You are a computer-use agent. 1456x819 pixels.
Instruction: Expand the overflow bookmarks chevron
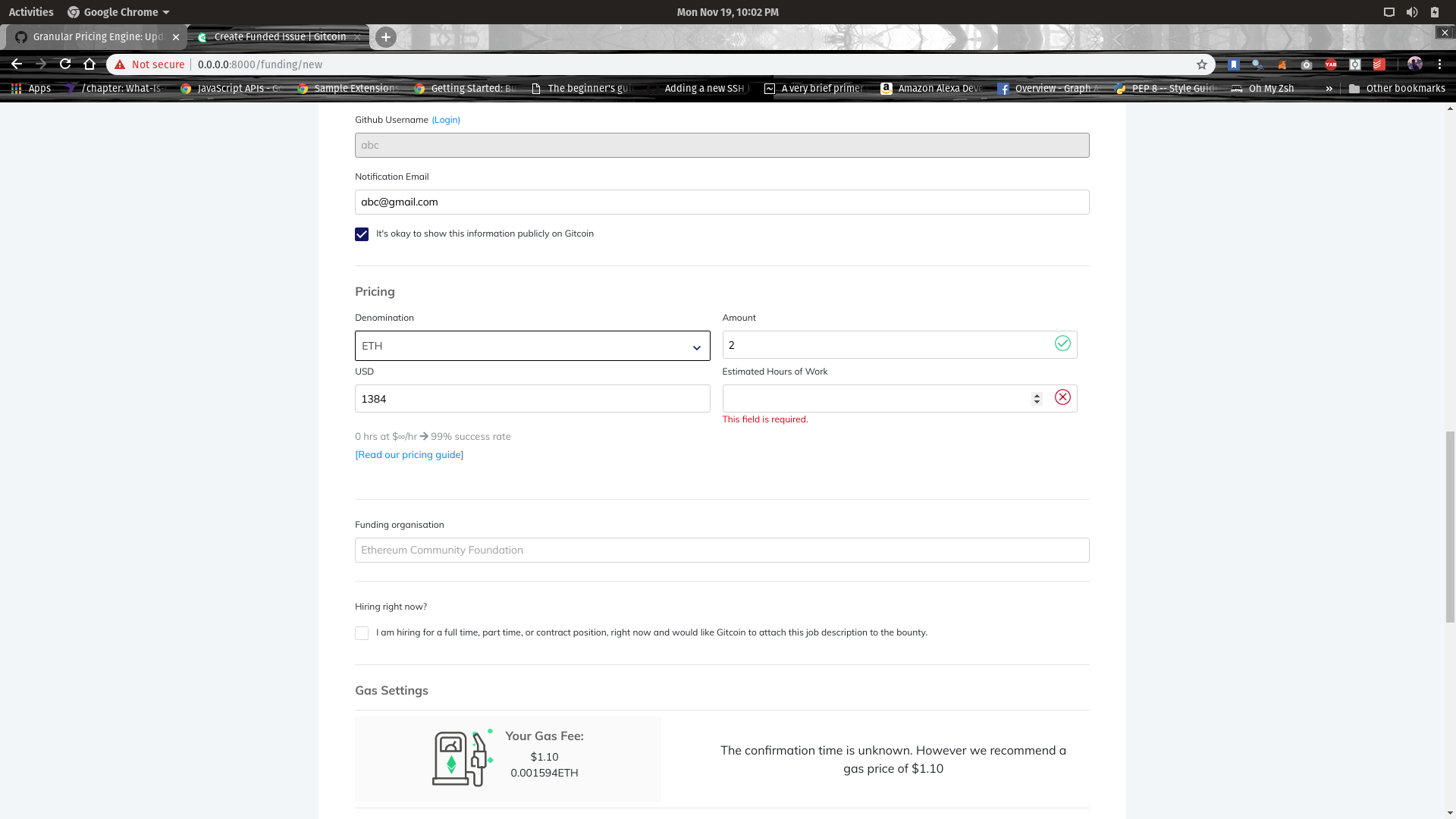click(1329, 88)
